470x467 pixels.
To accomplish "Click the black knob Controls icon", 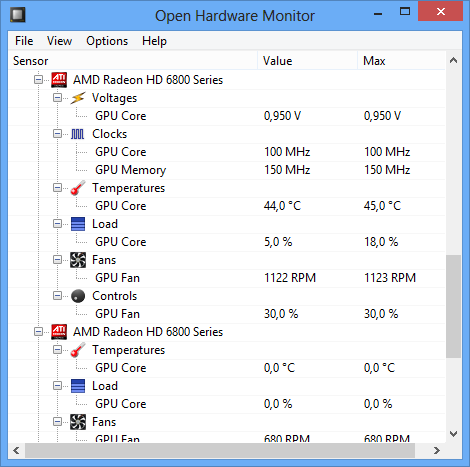I will point(78,296).
